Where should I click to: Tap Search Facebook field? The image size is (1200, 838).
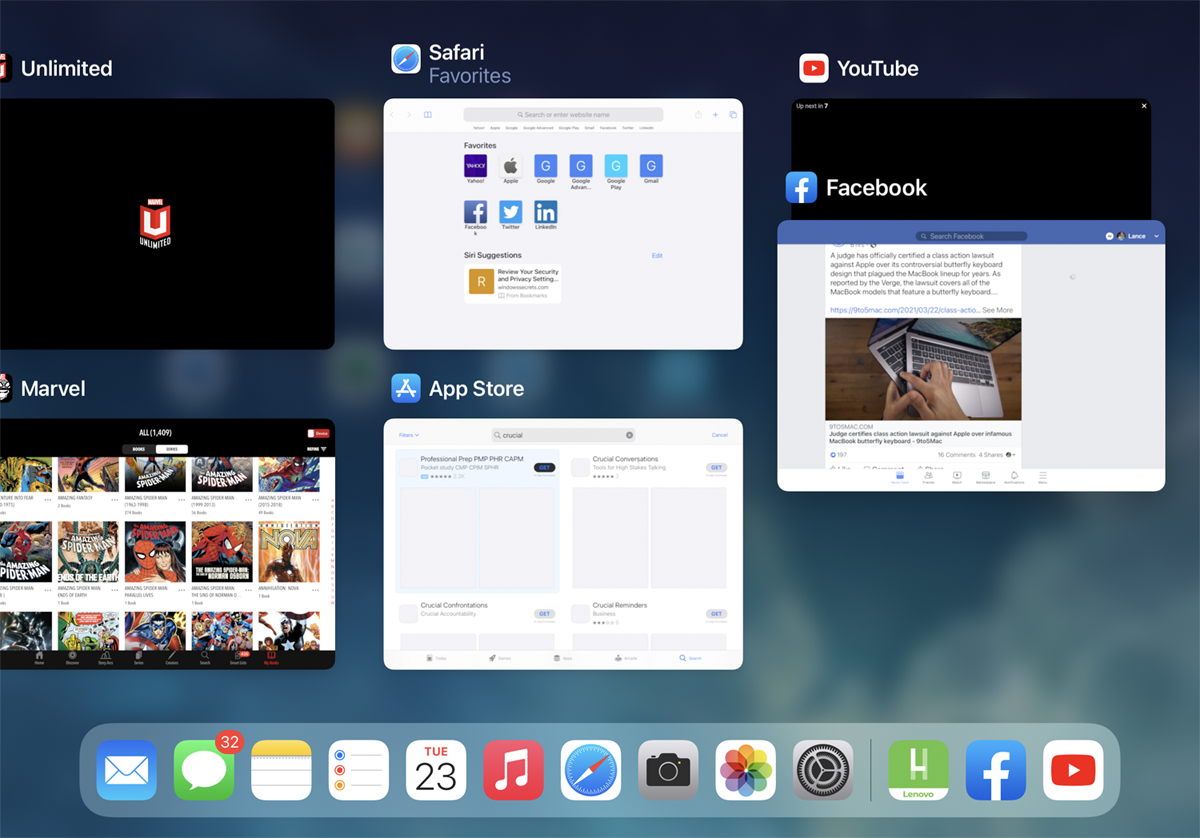(x=972, y=236)
